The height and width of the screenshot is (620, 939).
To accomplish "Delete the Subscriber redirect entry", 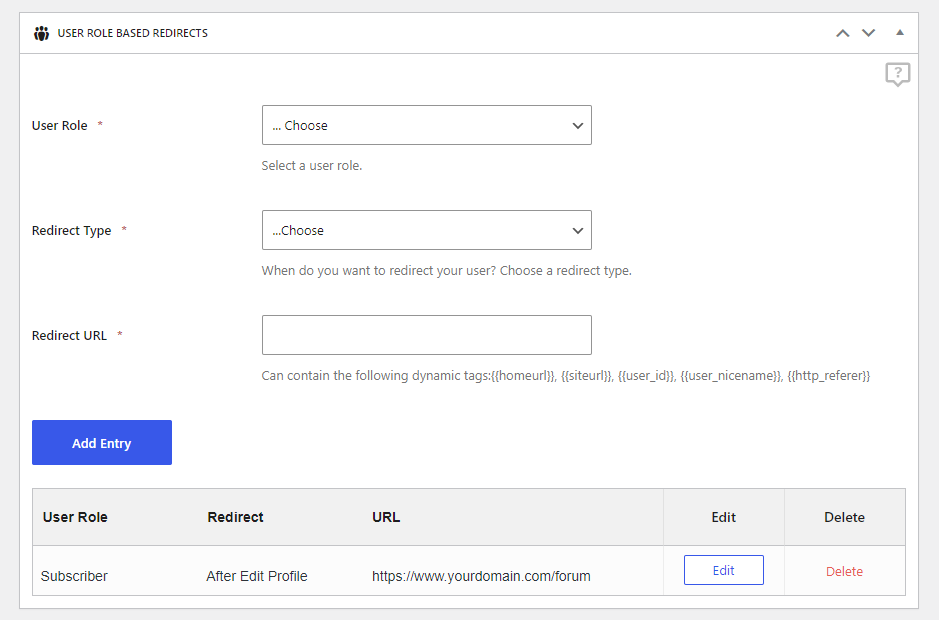I will [844, 571].
